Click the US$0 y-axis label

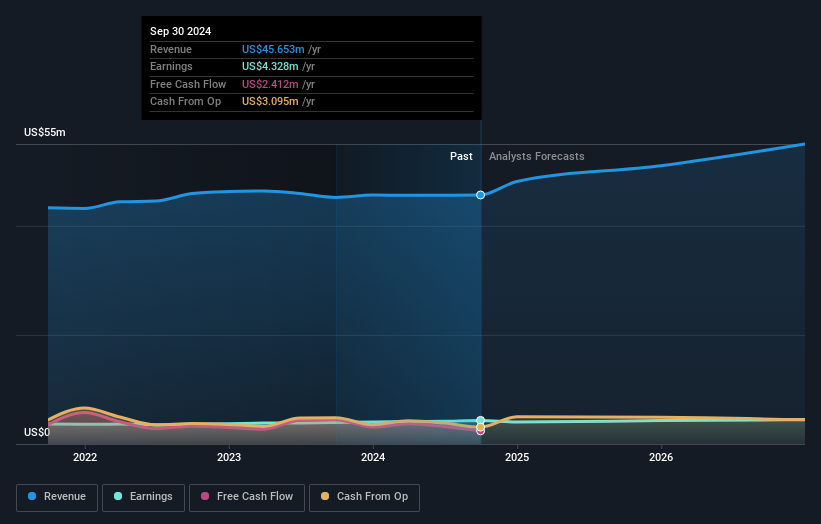pyautogui.click(x=37, y=432)
